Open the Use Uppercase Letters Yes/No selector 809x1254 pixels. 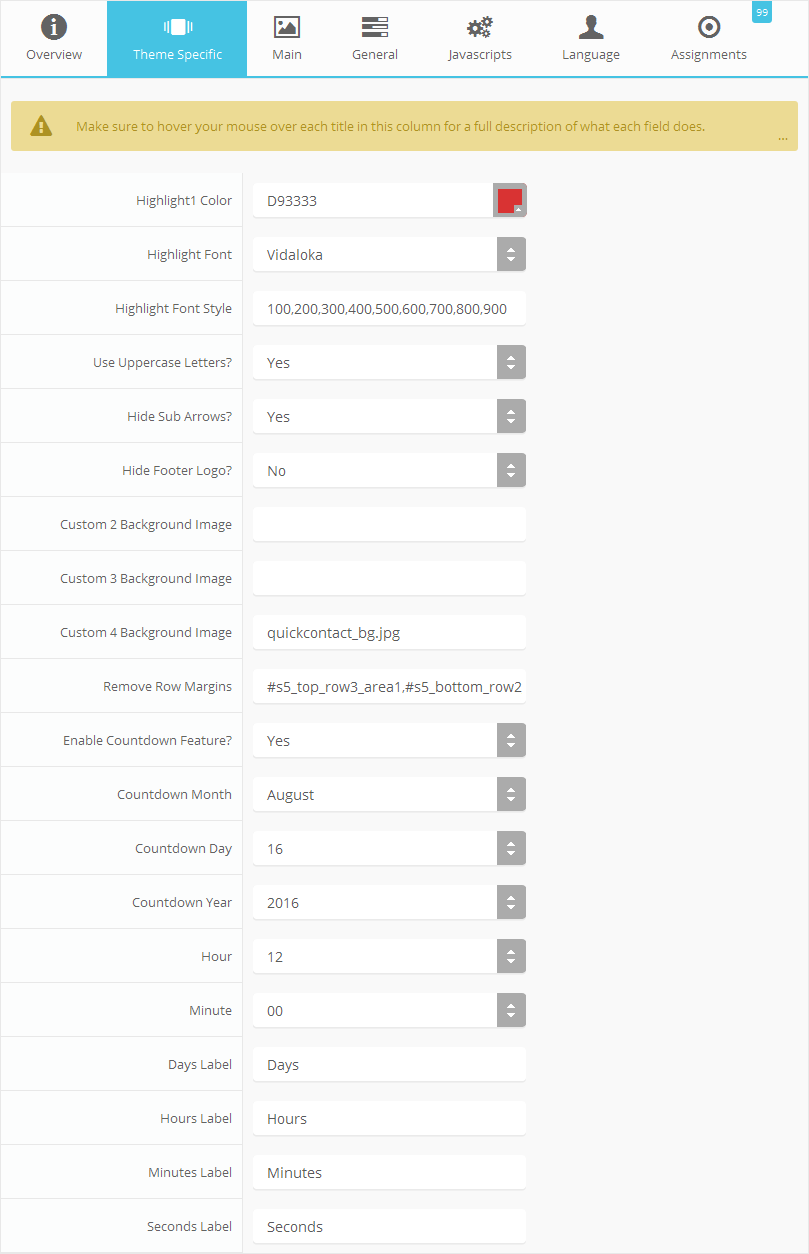[389, 362]
